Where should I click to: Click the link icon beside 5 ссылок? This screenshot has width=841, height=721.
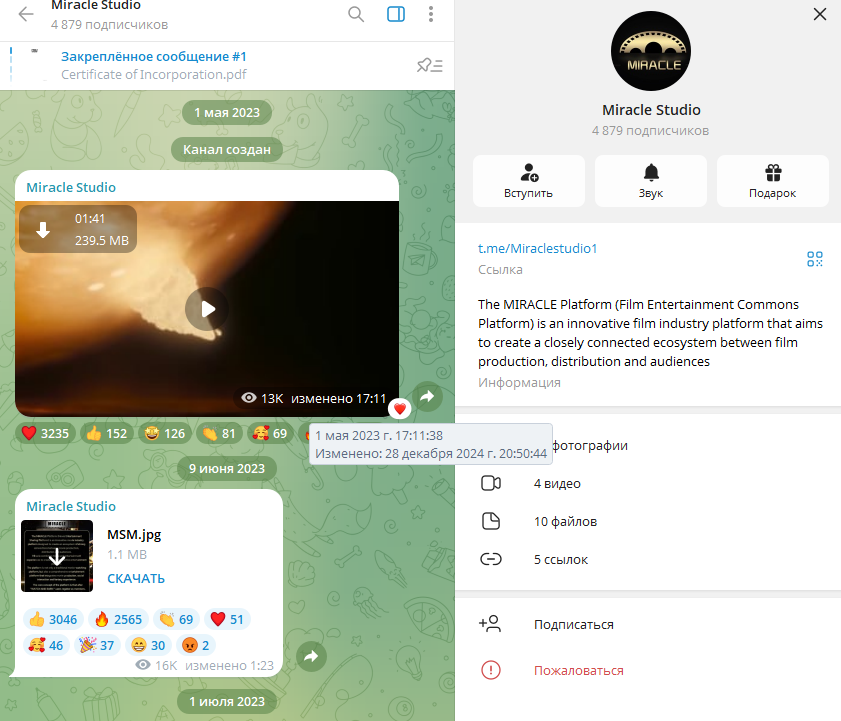tap(491, 560)
